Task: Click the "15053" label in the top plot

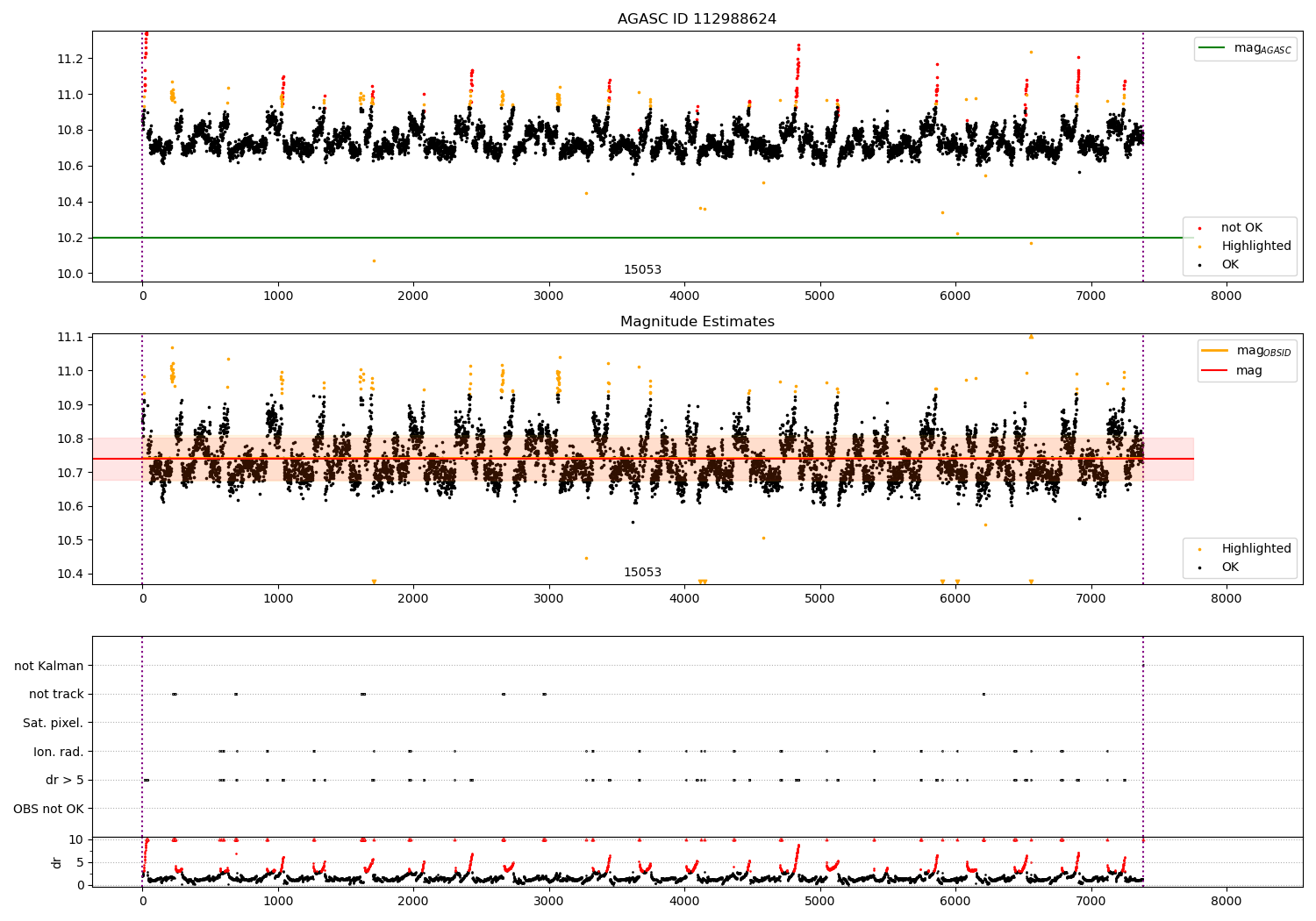Action: (x=642, y=270)
